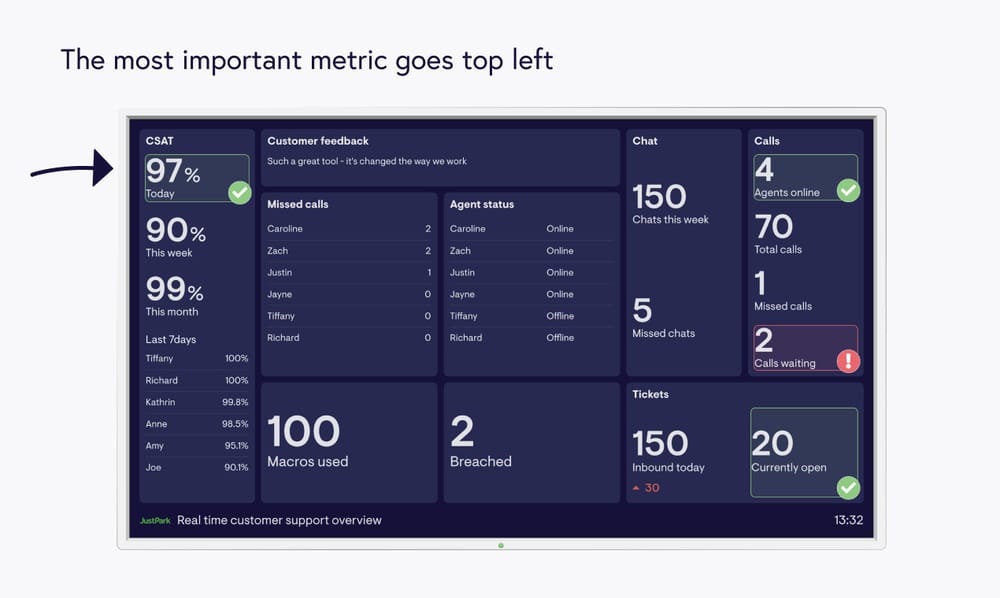
Task: Click the red triangle next to 30 inbound
Action: pyautogui.click(x=634, y=488)
